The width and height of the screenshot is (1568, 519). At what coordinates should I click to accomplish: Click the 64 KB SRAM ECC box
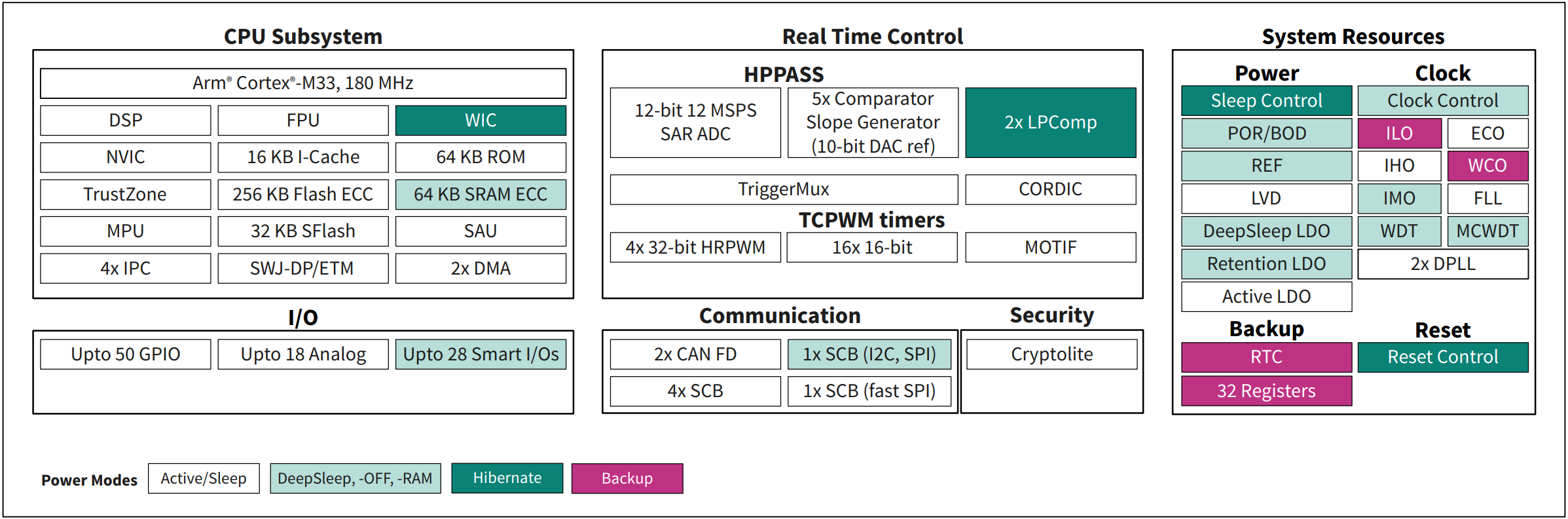tap(481, 195)
